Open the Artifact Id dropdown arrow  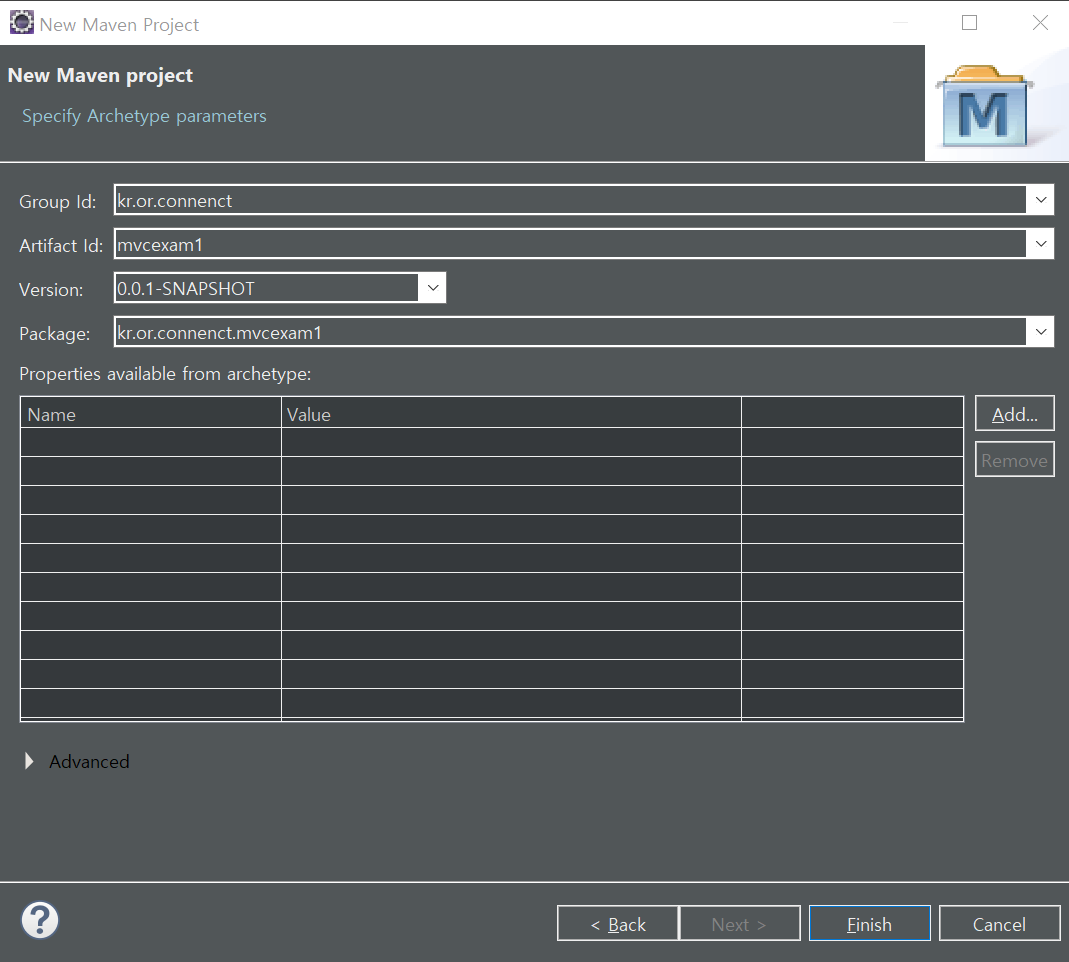tap(1040, 244)
